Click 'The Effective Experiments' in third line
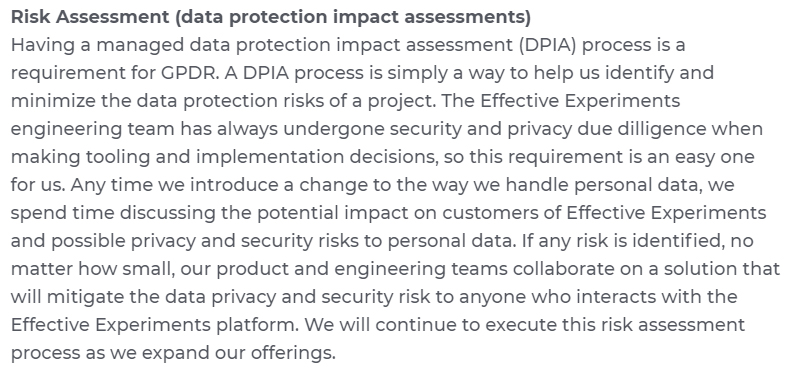The height and width of the screenshot is (372, 789). [x=561, y=101]
